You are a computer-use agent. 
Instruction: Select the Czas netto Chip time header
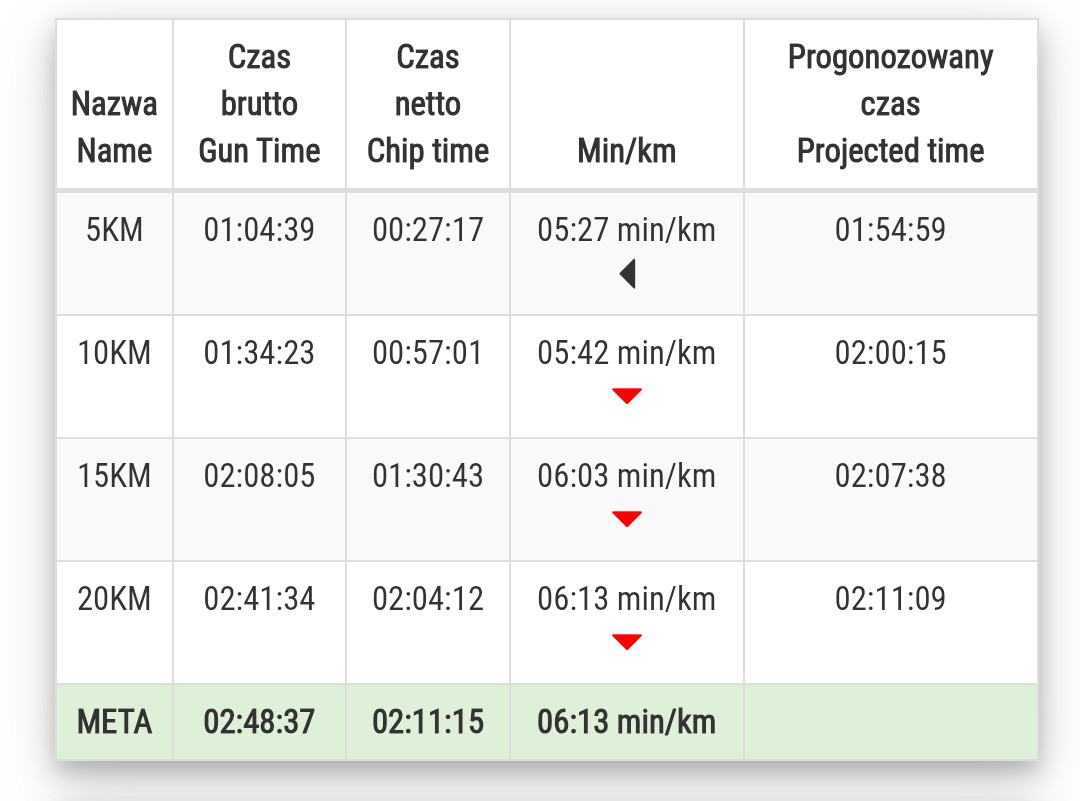[428, 104]
